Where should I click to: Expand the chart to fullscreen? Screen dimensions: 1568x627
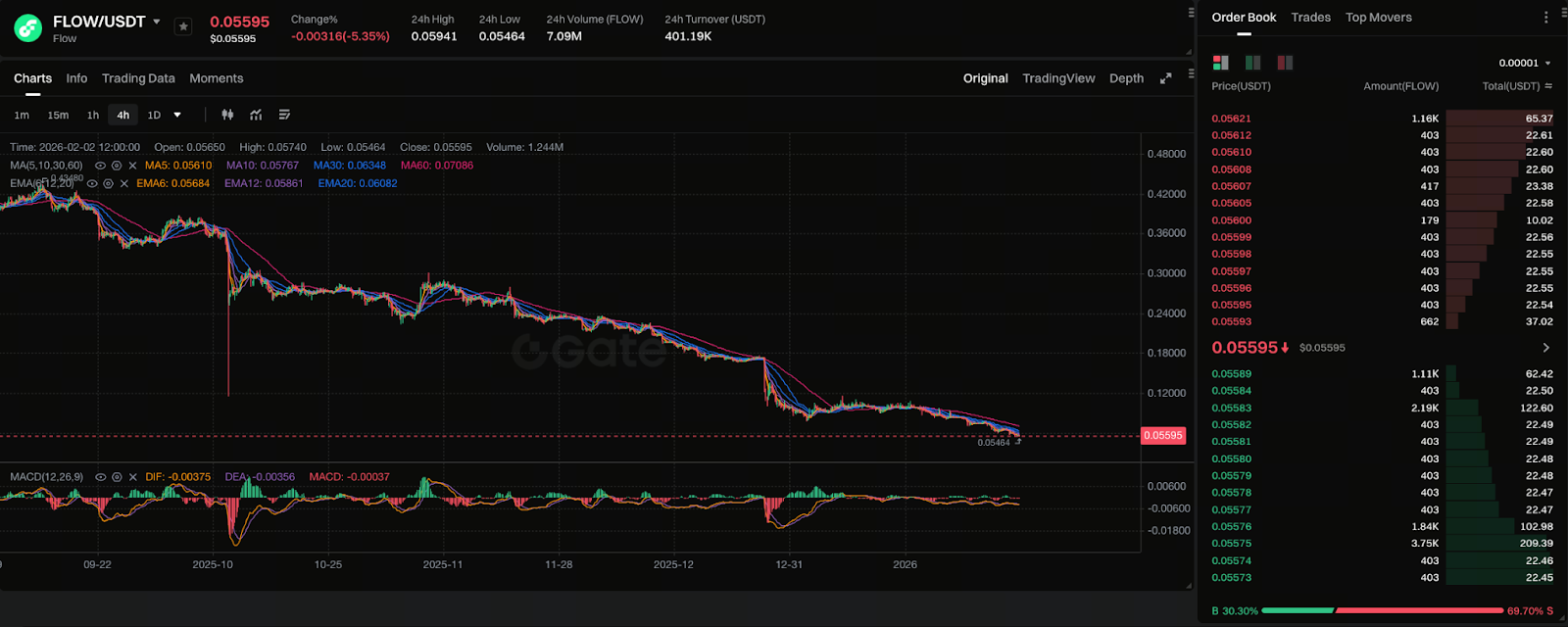coord(1165,78)
